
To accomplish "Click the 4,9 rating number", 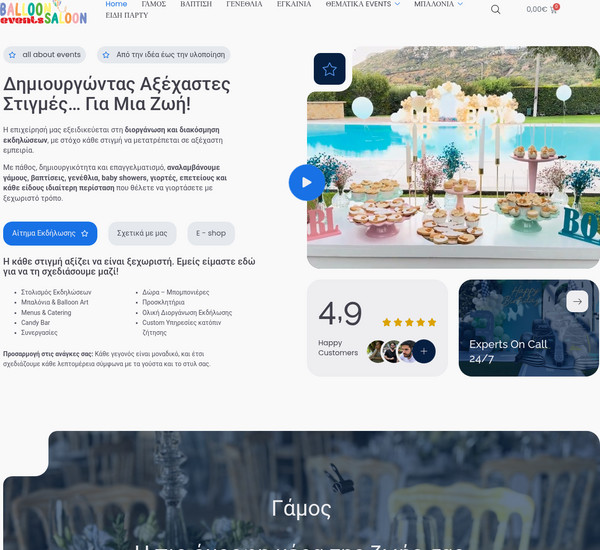I will 340,314.
